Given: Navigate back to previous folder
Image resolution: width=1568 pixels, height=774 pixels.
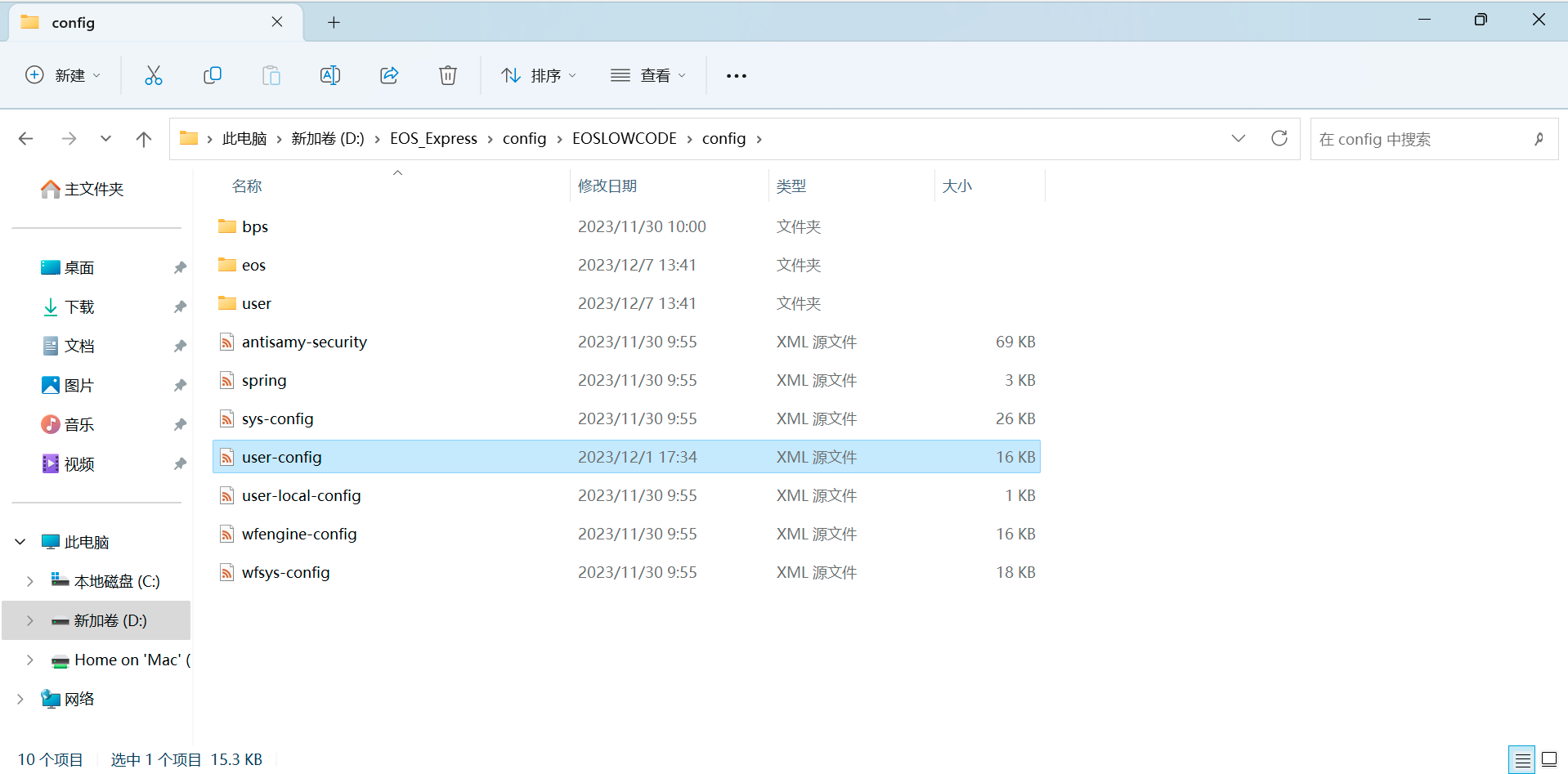Looking at the screenshot, I should (26, 139).
